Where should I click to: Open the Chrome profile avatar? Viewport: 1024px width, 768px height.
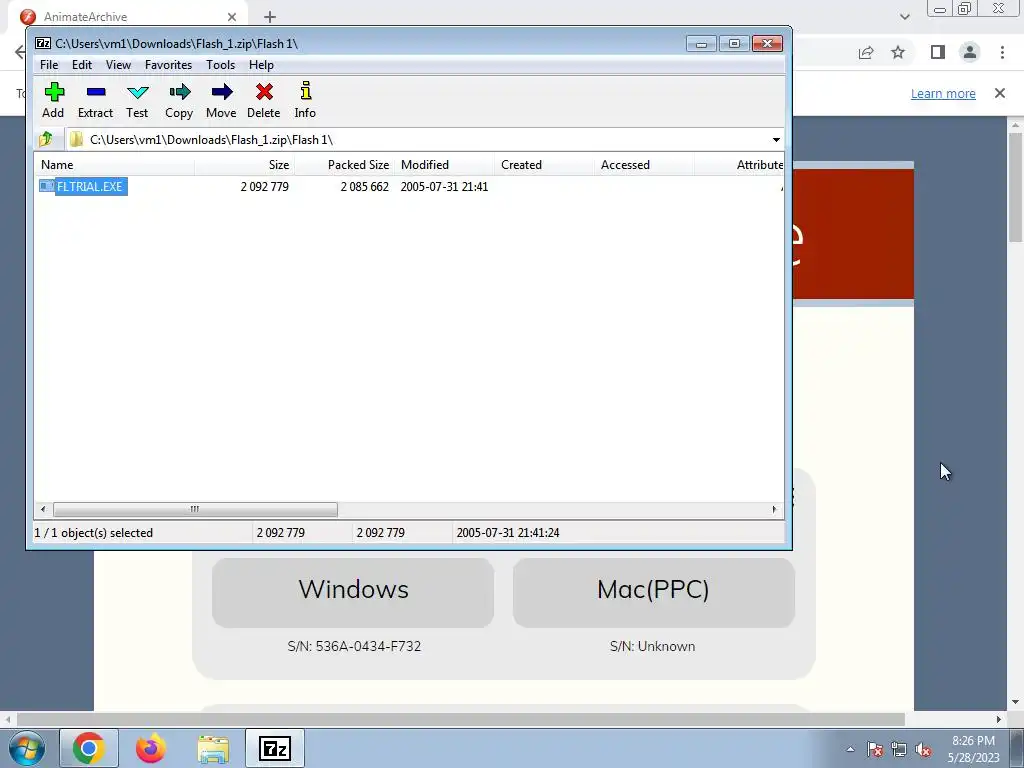(970, 52)
